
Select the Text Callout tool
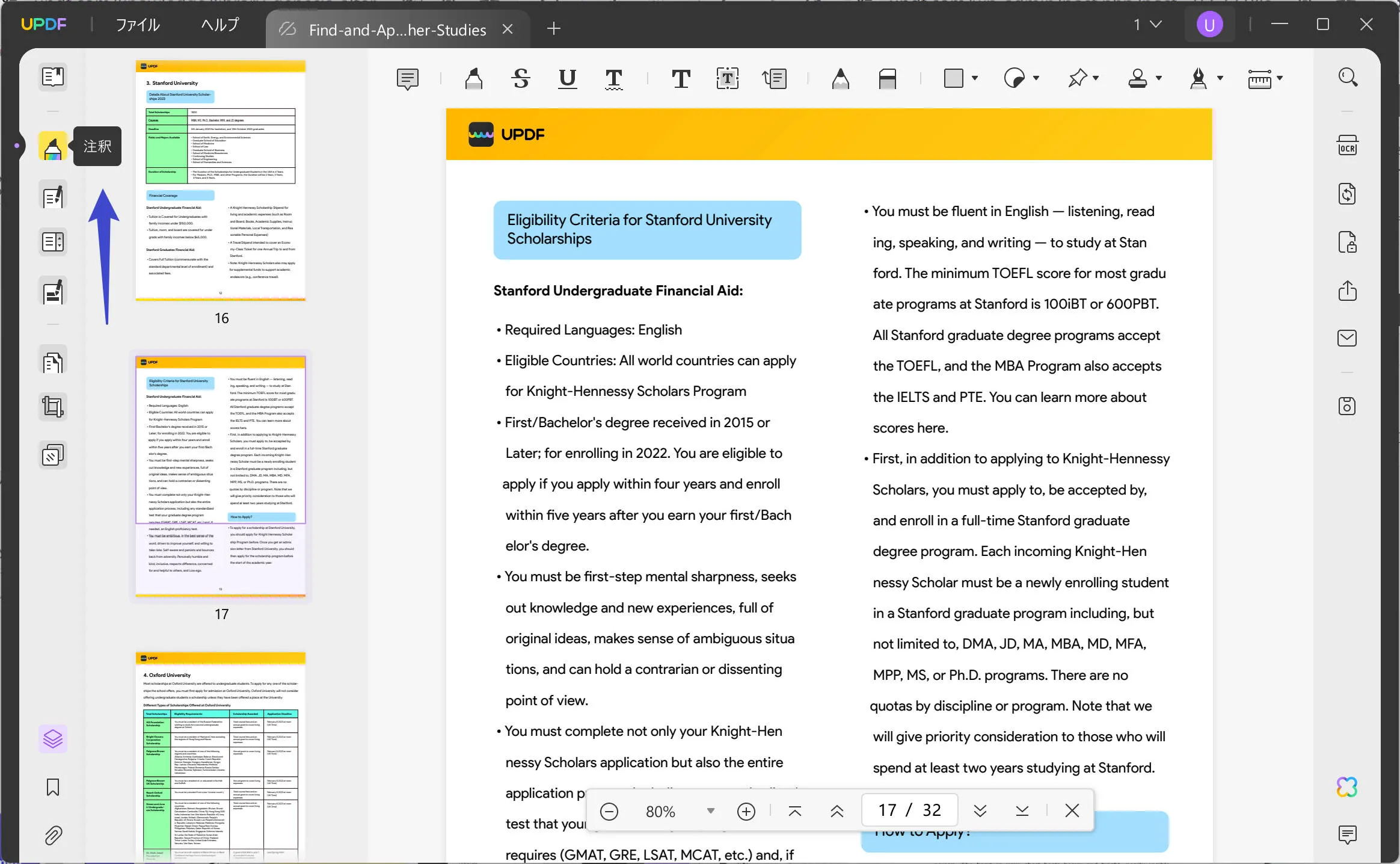point(775,79)
